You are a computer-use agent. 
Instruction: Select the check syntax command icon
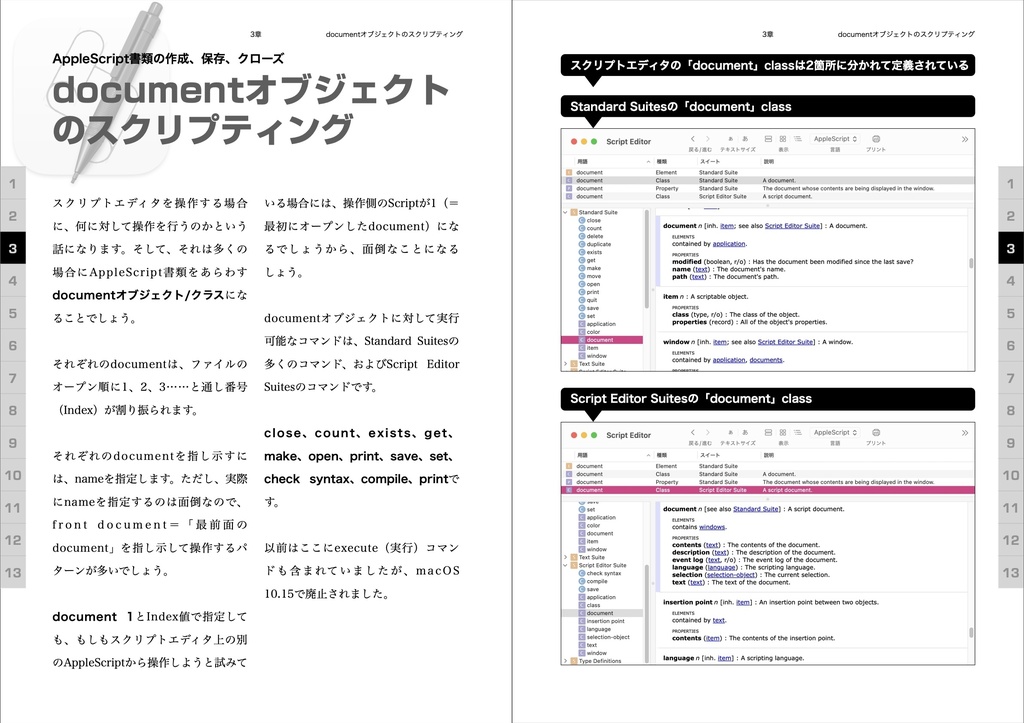(x=580, y=573)
